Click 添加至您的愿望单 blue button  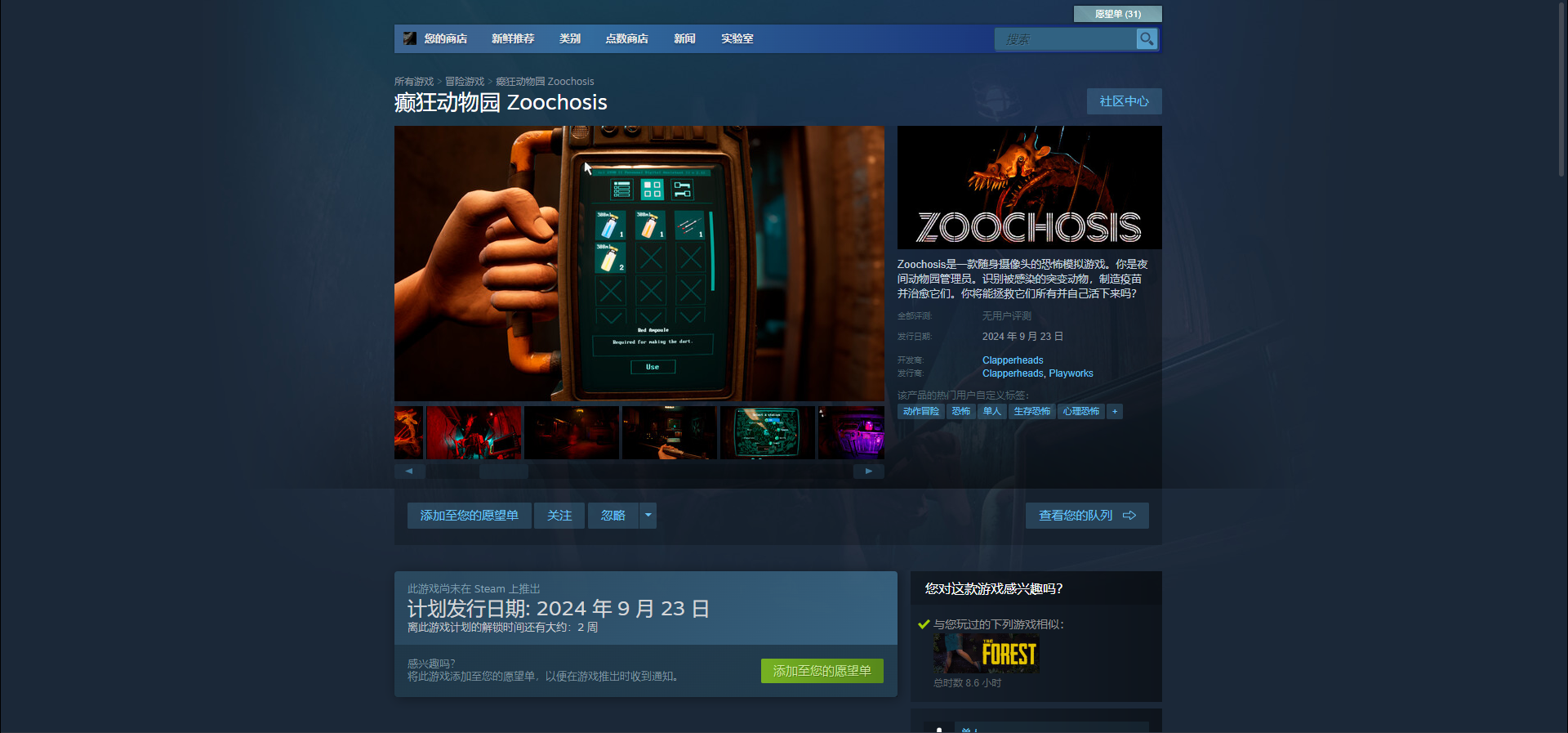(x=470, y=516)
